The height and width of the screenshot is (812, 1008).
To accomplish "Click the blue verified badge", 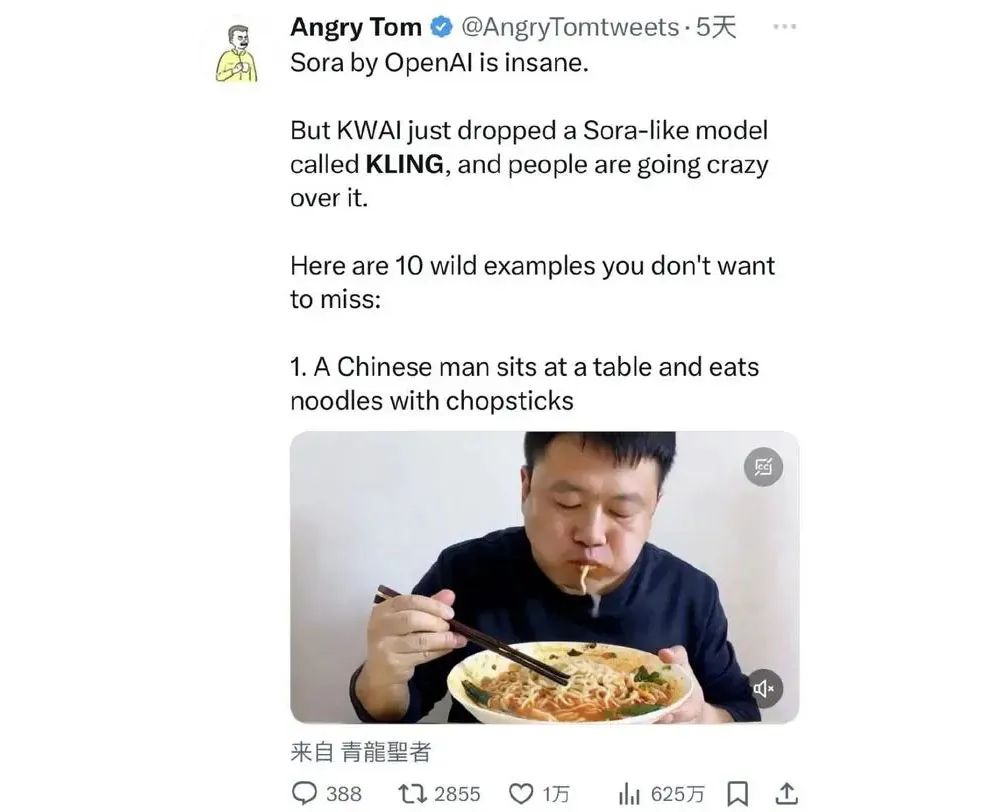I will (441, 27).
